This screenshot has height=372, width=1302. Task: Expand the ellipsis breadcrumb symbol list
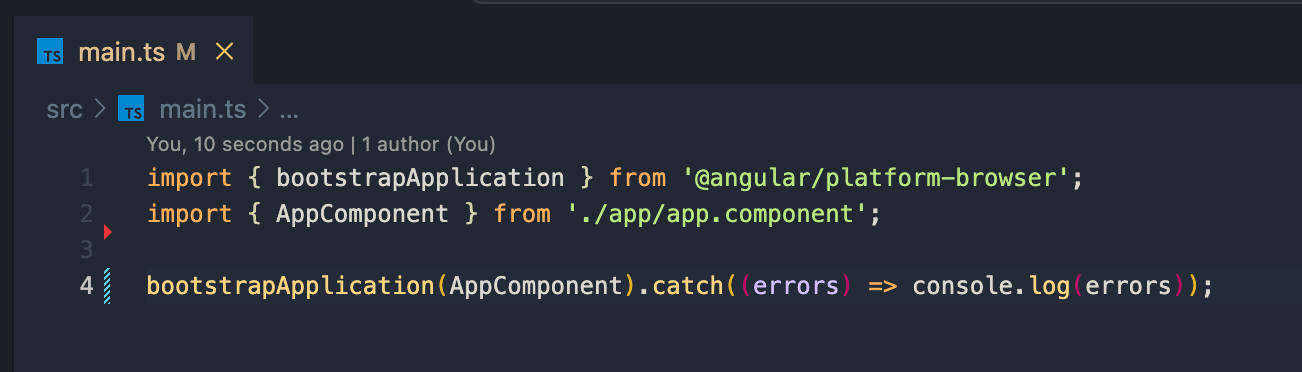[289, 109]
